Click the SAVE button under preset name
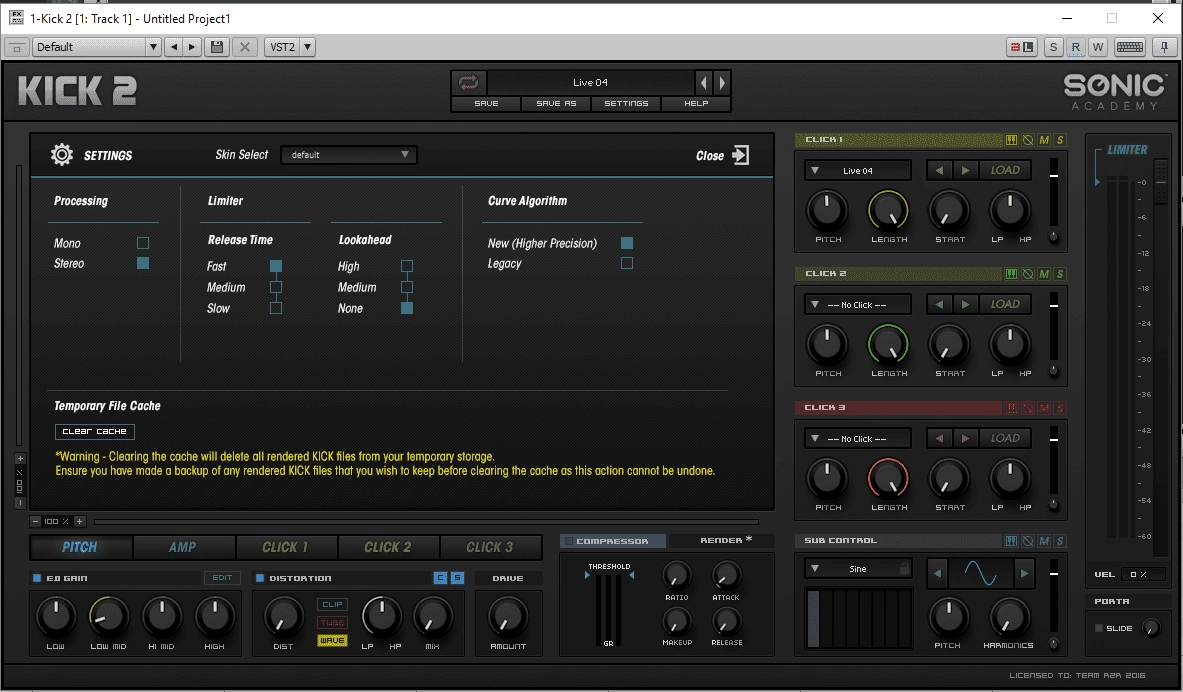 pyautogui.click(x=486, y=103)
